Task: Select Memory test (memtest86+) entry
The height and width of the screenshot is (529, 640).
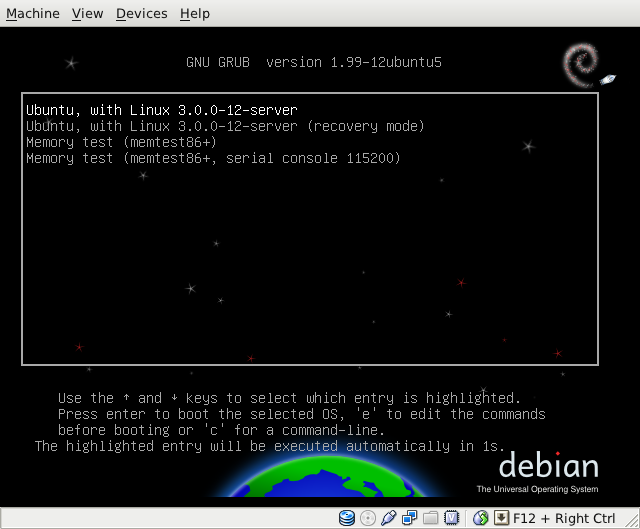Action: click(x=121, y=142)
